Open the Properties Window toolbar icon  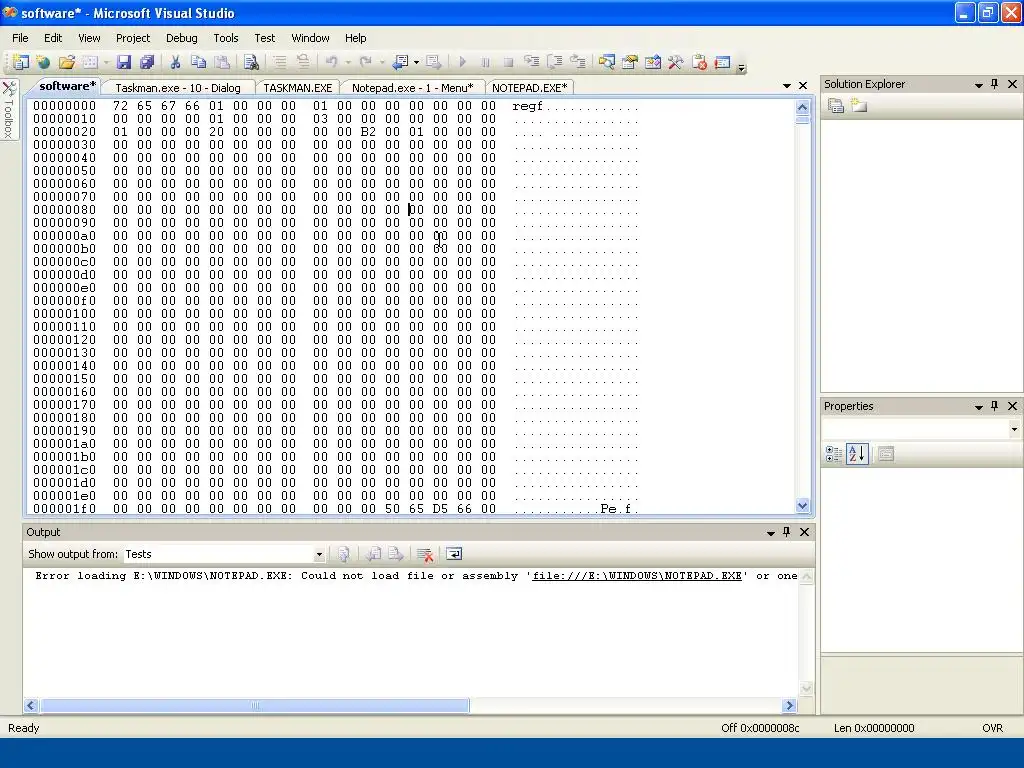pos(630,62)
